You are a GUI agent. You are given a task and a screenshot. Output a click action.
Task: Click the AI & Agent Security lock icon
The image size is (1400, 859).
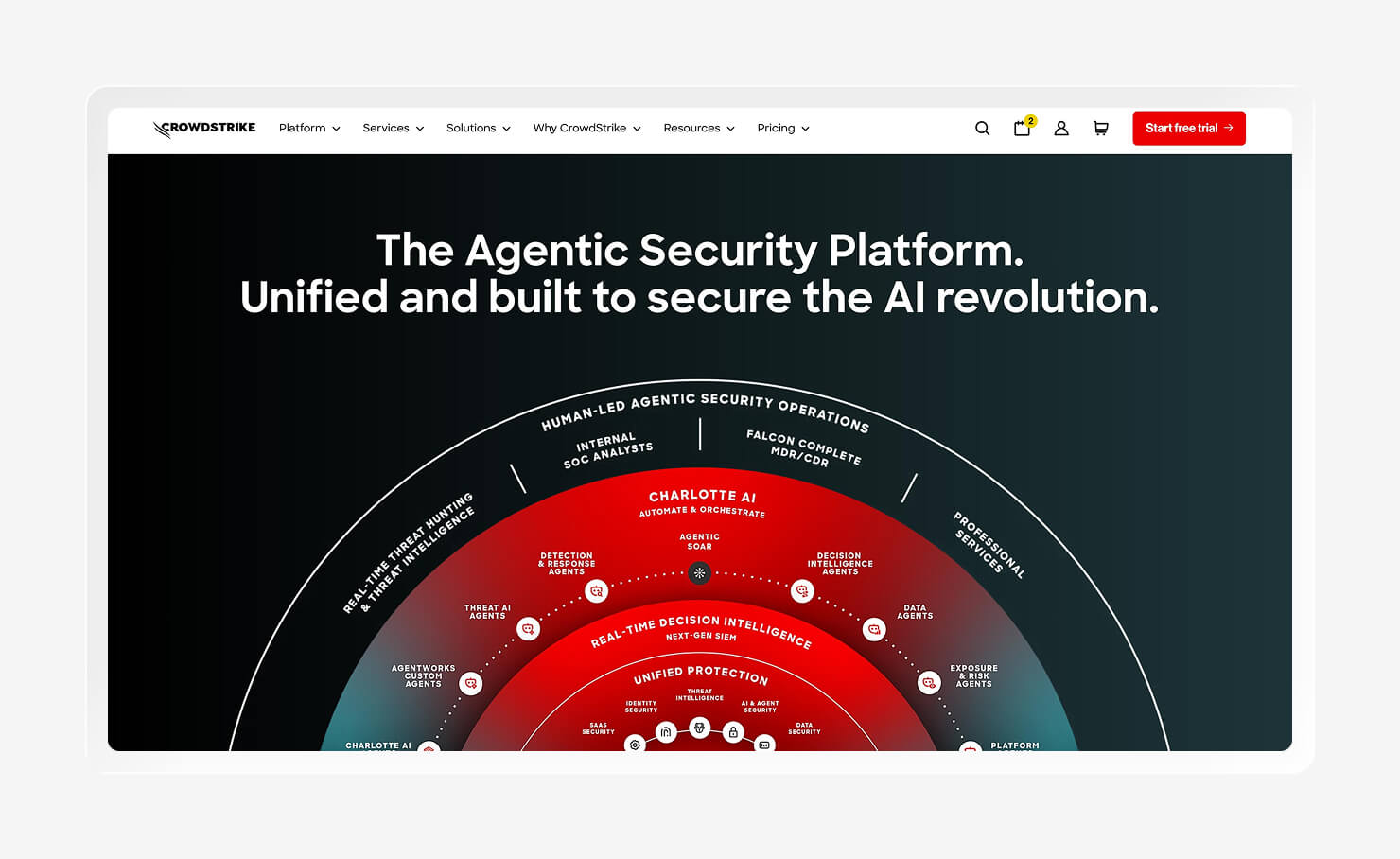click(733, 732)
